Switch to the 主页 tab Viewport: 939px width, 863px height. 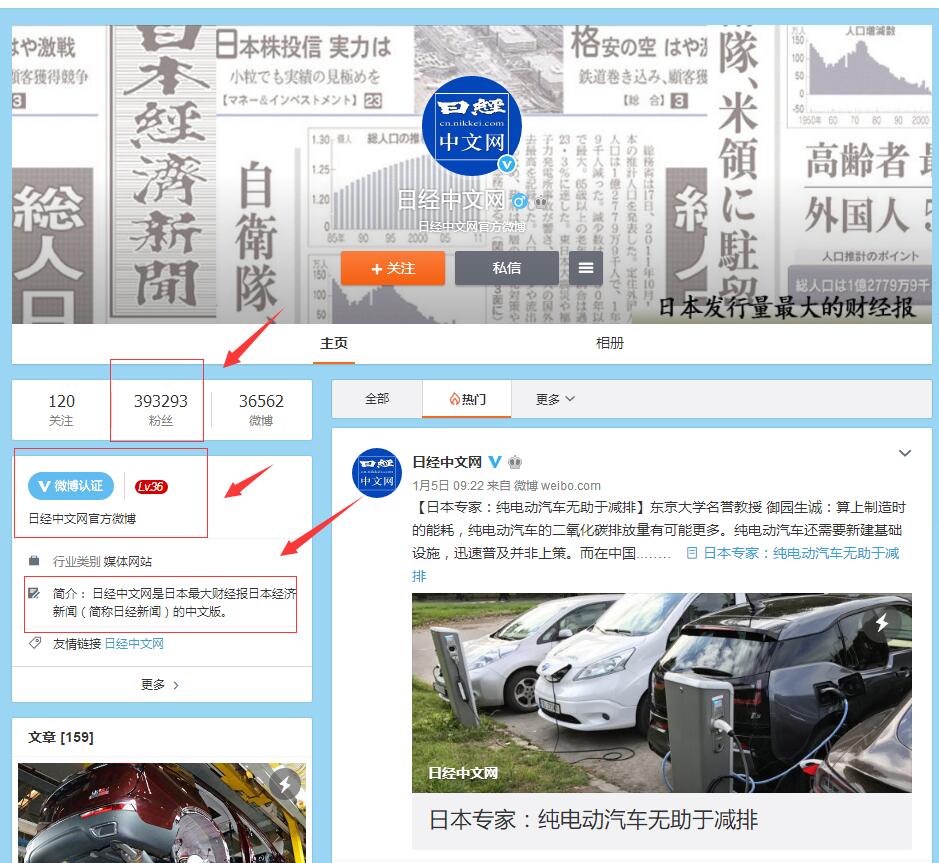pyautogui.click(x=334, y=343)
